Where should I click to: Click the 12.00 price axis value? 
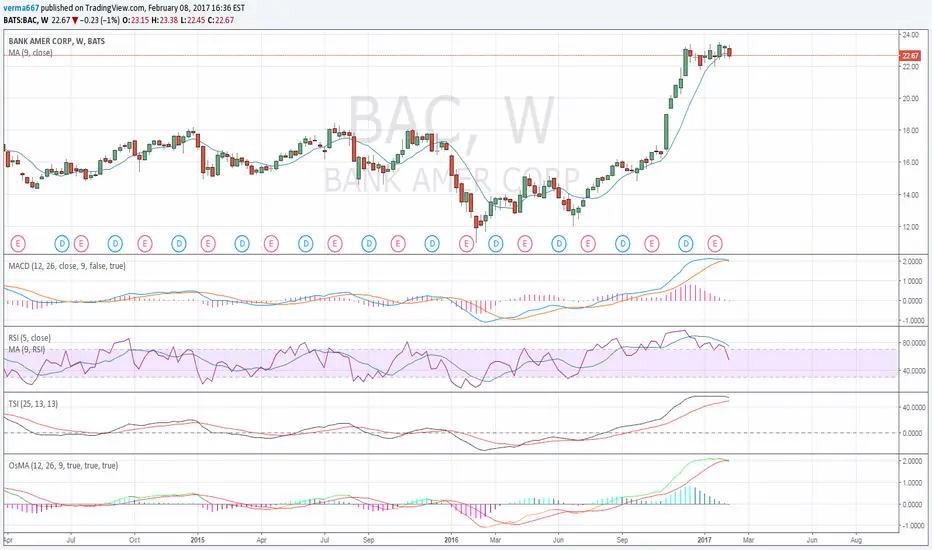(x=911, y=227)
